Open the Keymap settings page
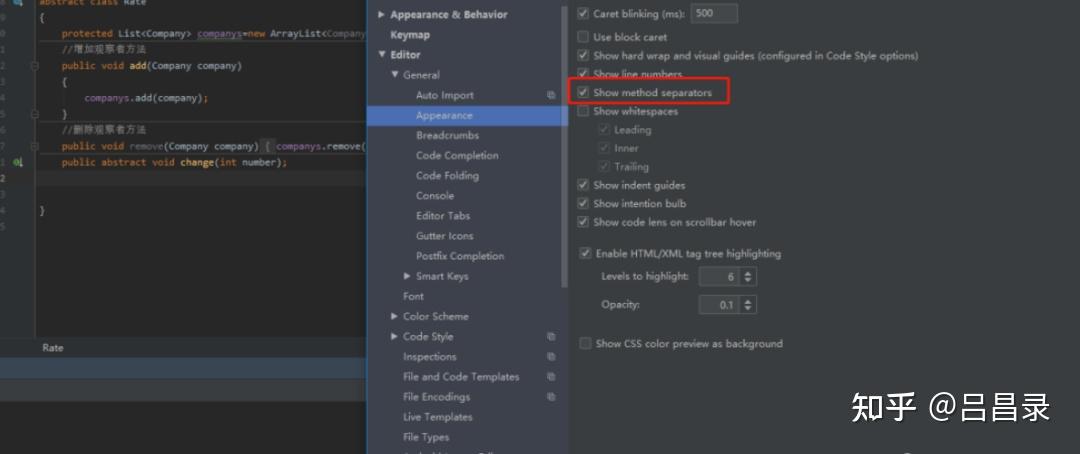The height and width of the screenshot is (454, 1080). 410,35
